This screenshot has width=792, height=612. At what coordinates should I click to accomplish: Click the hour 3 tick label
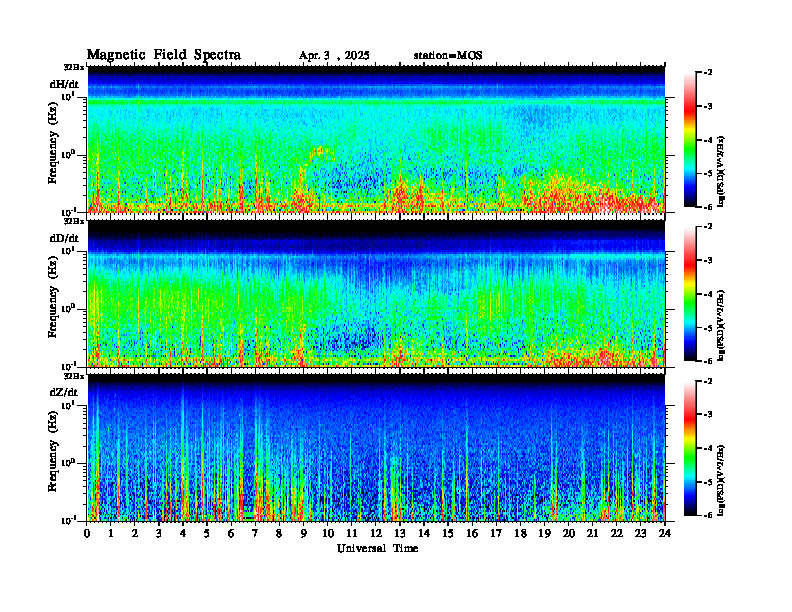click(x=159, y=534)
